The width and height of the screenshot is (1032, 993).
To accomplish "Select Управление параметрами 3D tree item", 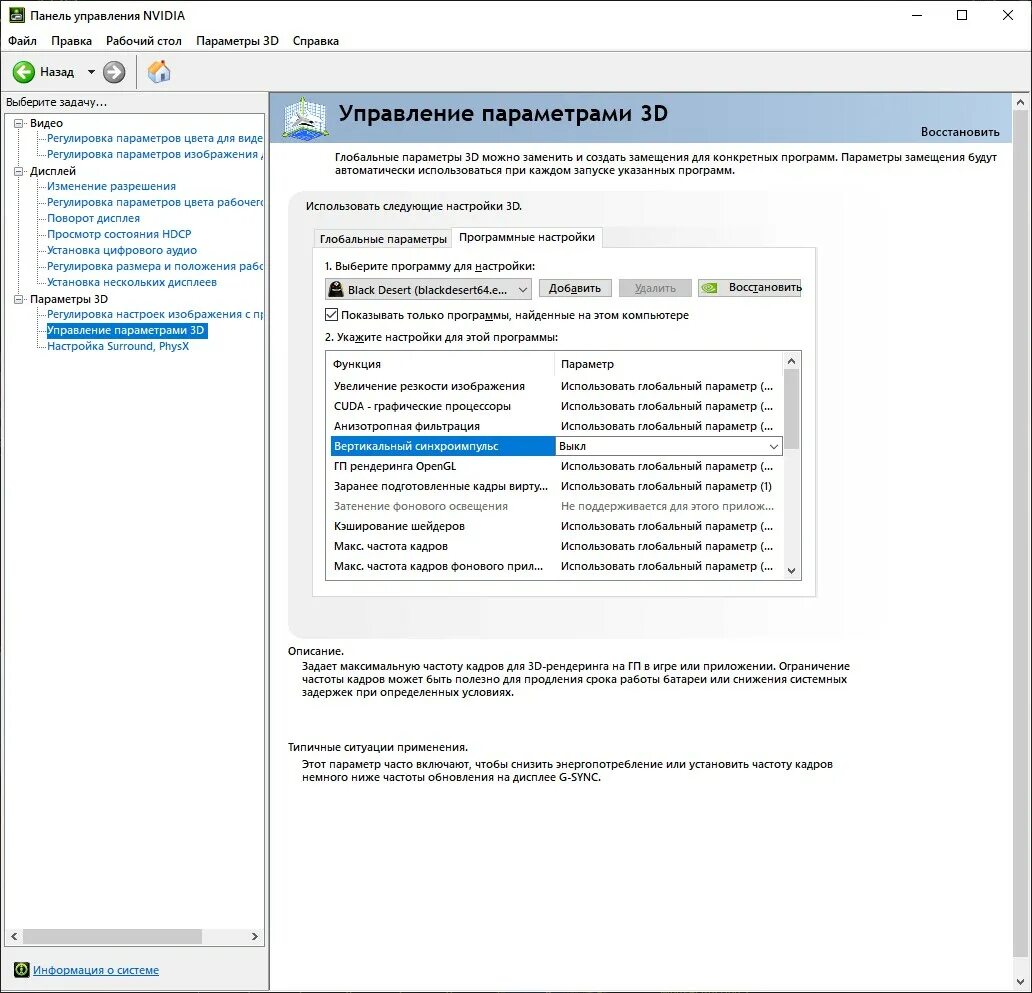I will pyautogui.click(x=126, y=330).
